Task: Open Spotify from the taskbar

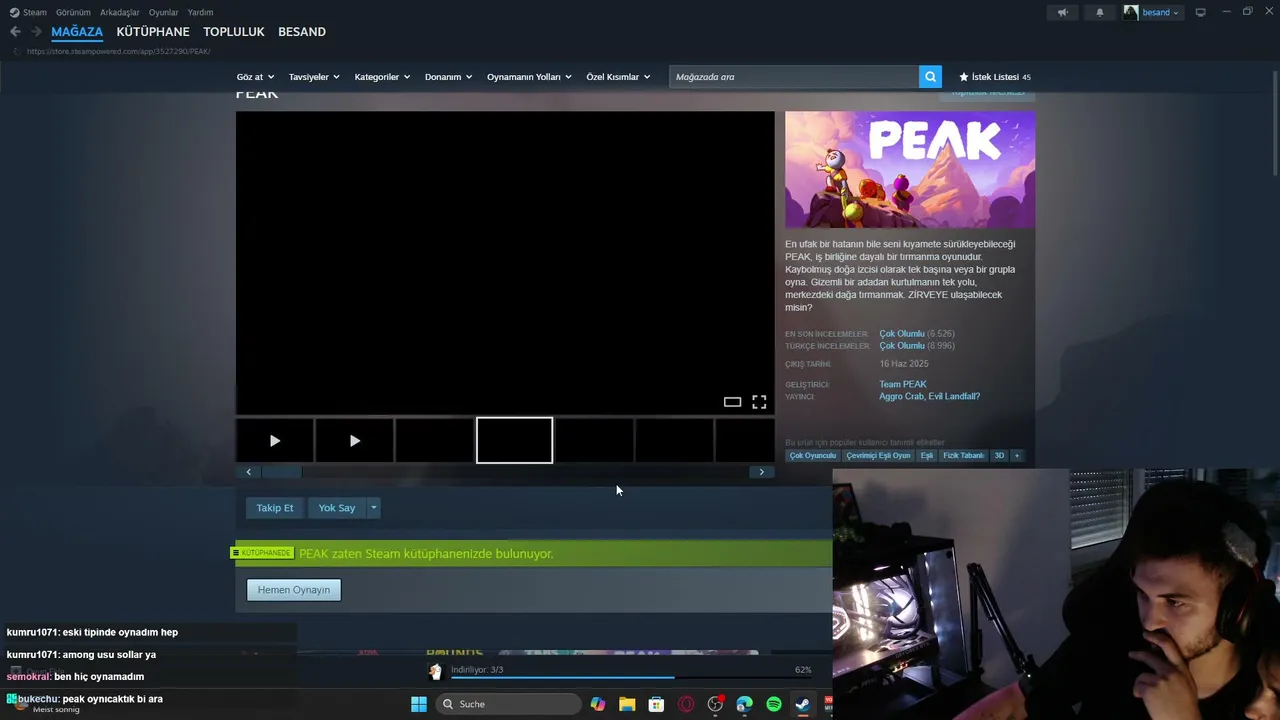Action: pyautogui.click(x=774, y=704)
